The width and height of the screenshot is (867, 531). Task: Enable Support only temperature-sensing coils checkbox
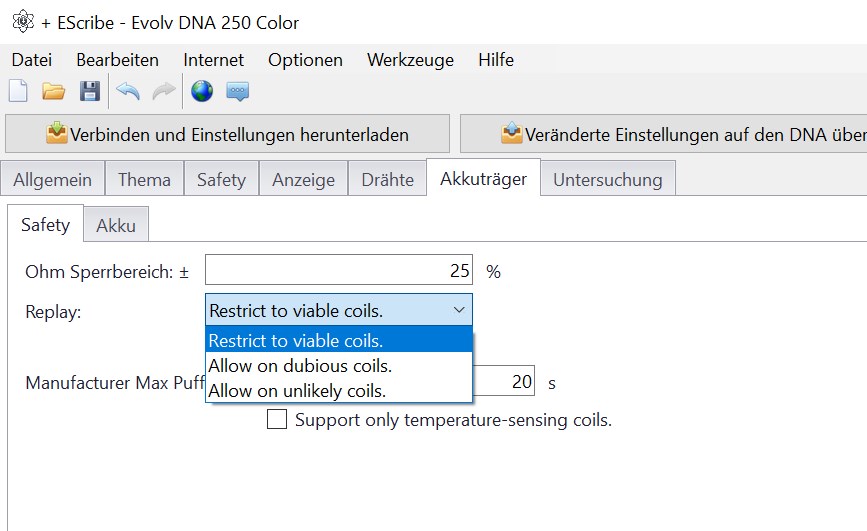pyautogui.click(x=277, y=420)
